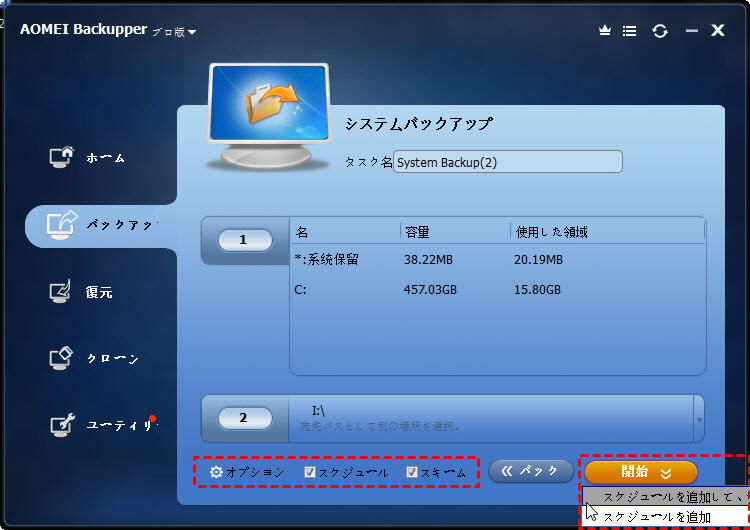Click the Home monitor icon
750x530 pixels.
coord(62,157)
